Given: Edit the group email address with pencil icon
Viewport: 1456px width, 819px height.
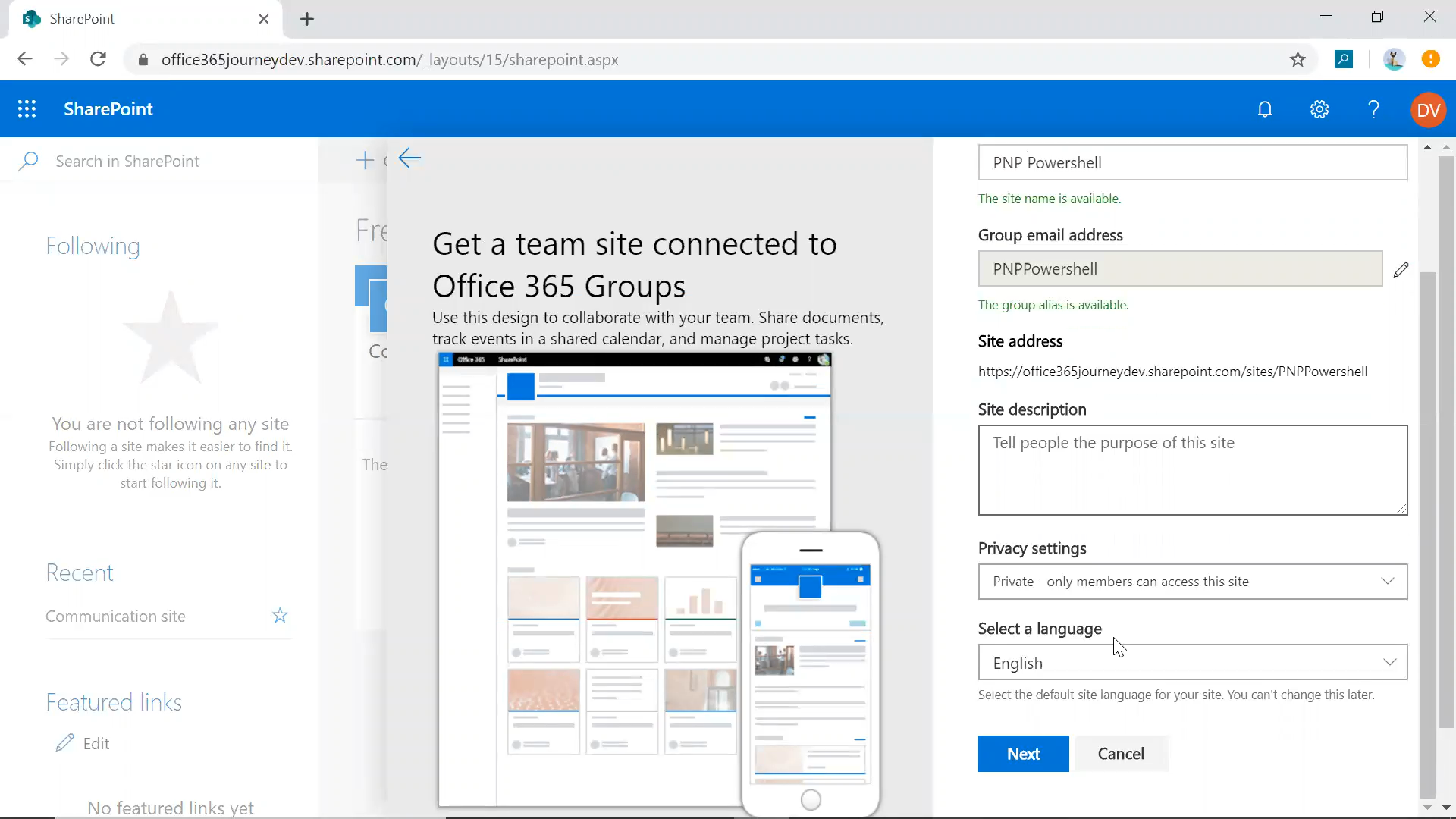Looking at the screenshot, I should pyautogui.click(x=1401, y=269).
